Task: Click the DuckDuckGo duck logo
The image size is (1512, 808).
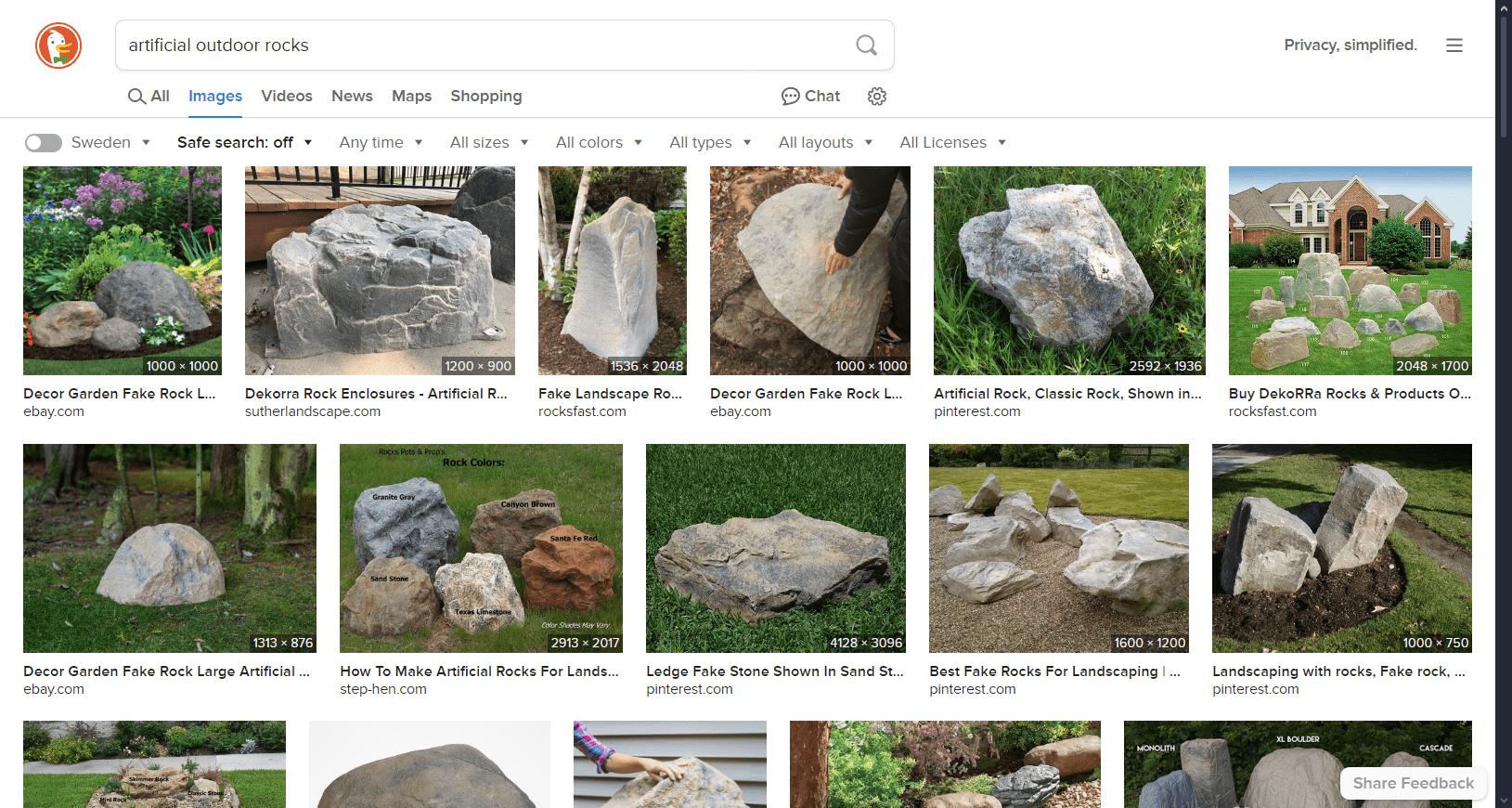Action: [58, 46]
